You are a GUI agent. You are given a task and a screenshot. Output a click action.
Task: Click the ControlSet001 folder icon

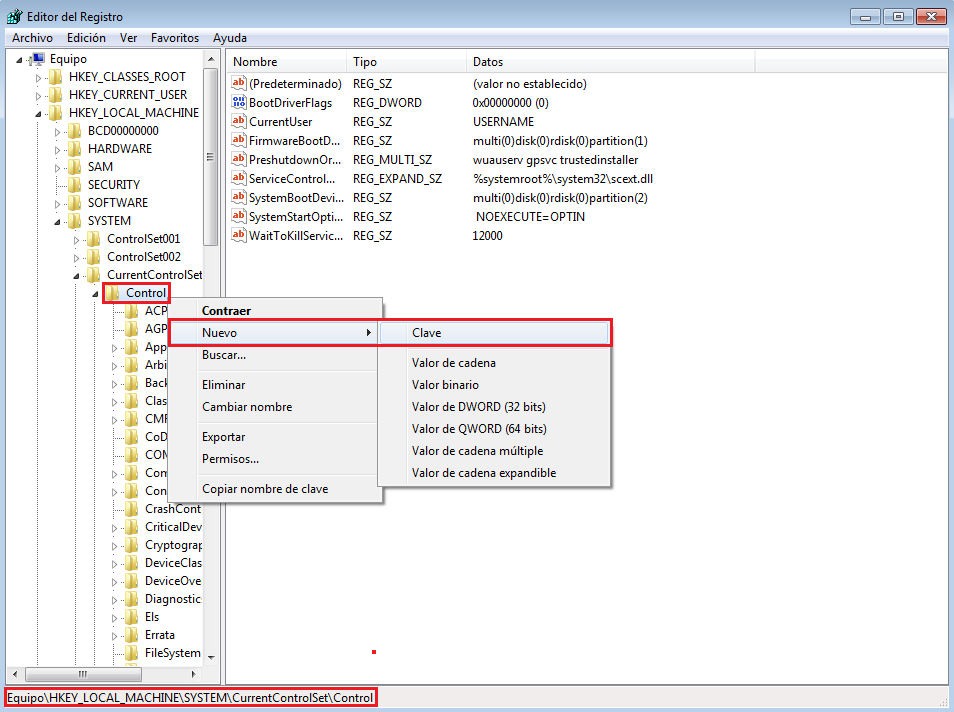tap(94, 239)
